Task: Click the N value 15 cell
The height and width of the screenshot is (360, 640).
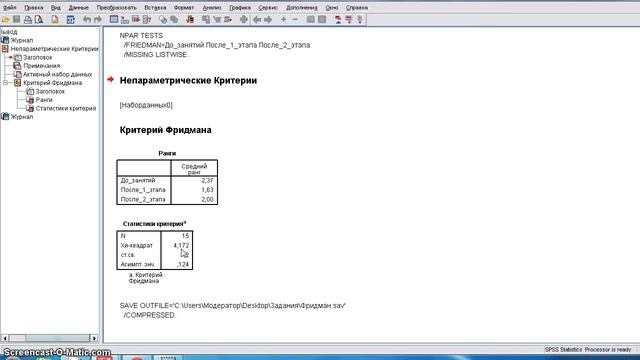Action: point(185,236)
